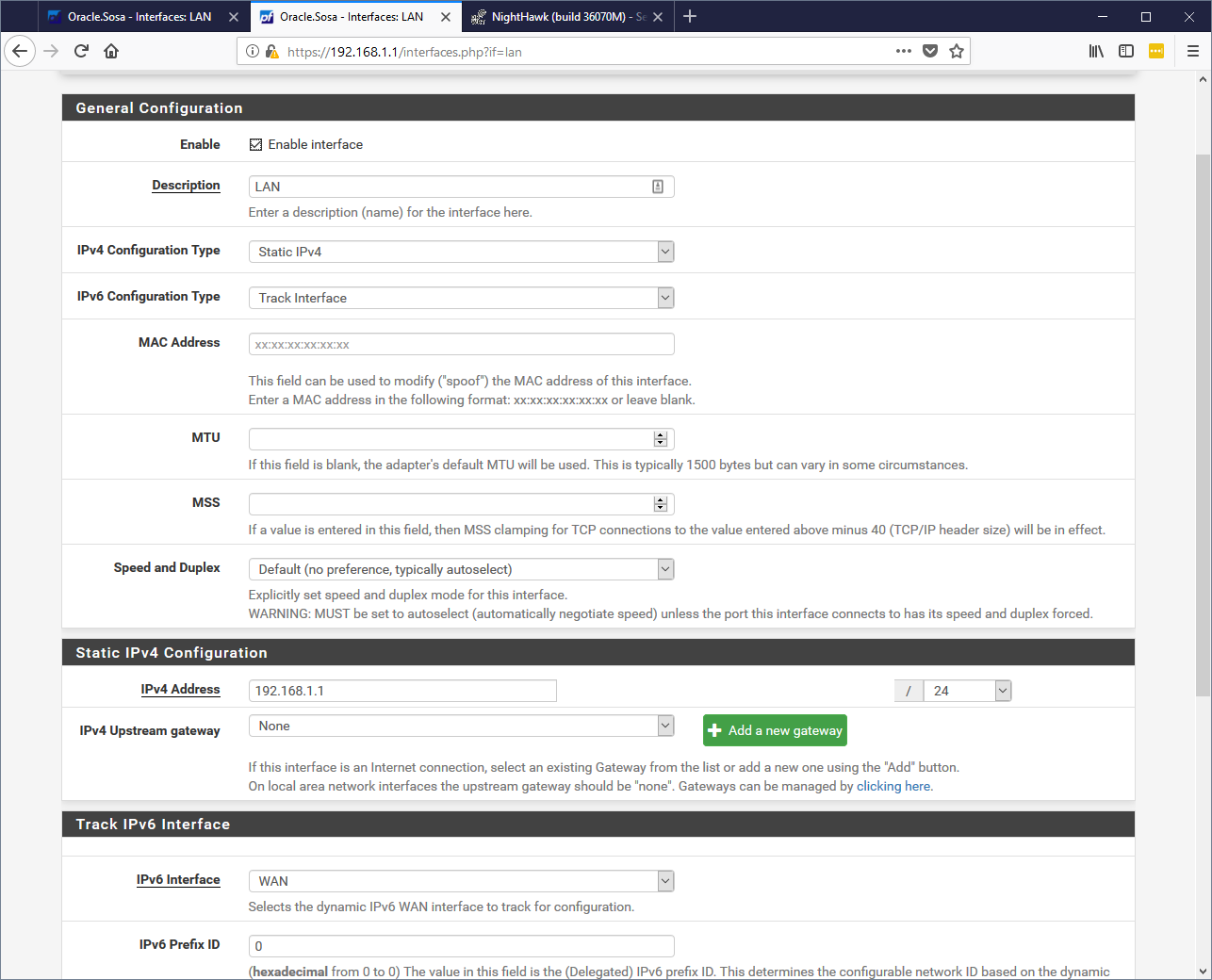1212x980 pixels.
Task: Toggle the Enable interface checkbox
Action: pyautogui.click(x=255, y=144)
